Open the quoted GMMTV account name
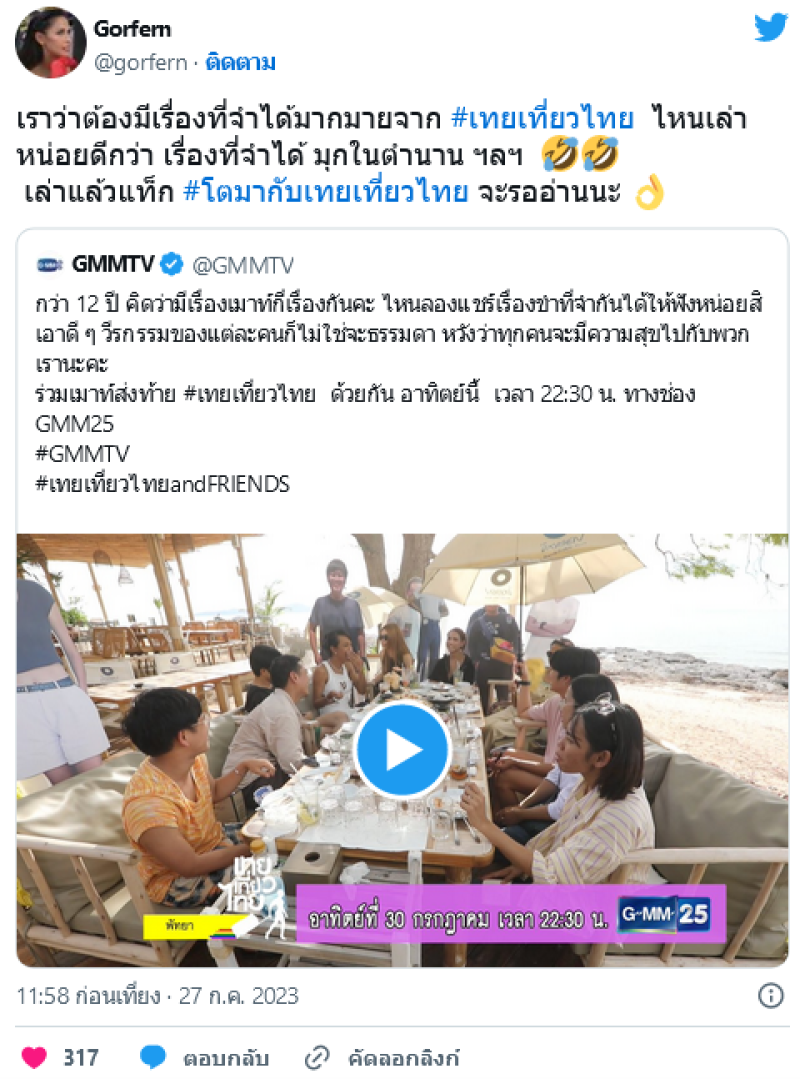This screenshot has width=800, height=1079. point(113,264)
